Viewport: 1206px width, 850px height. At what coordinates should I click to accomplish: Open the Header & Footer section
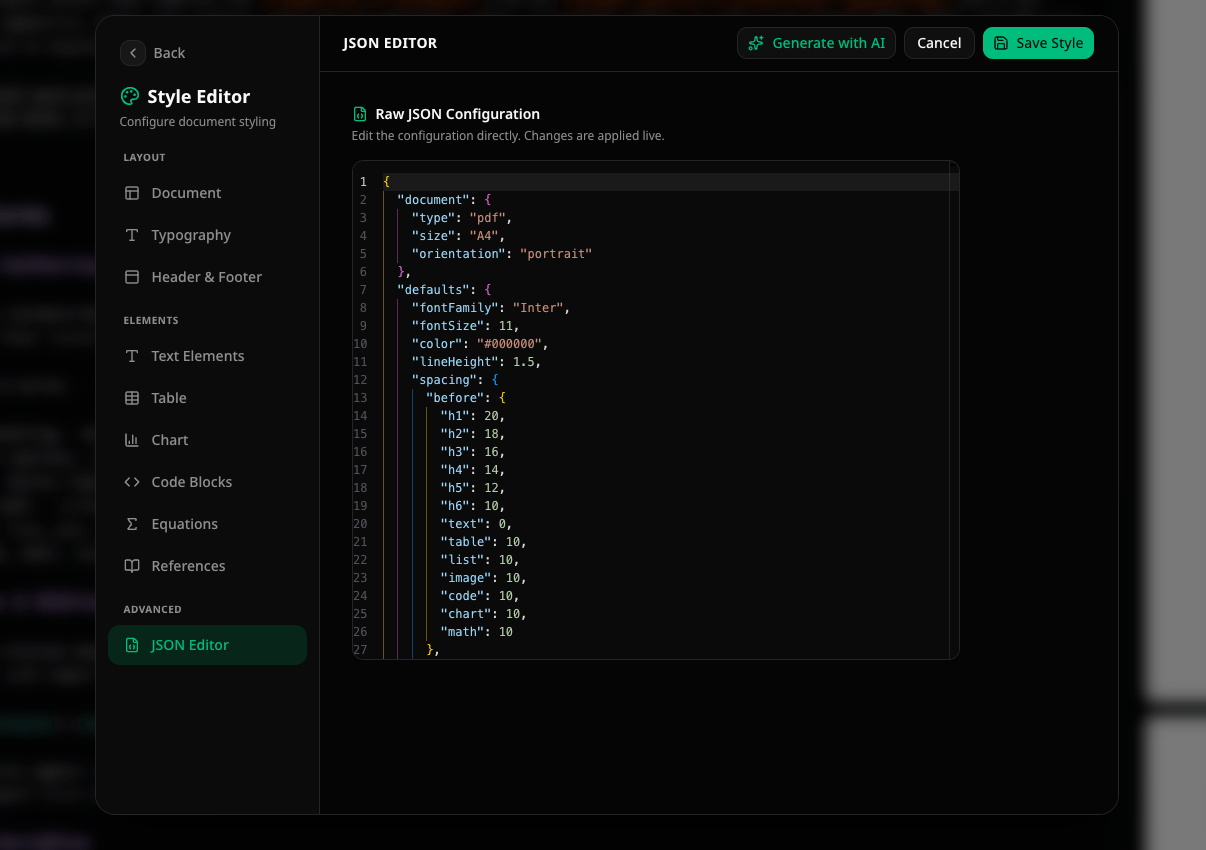tap(207, 277)
